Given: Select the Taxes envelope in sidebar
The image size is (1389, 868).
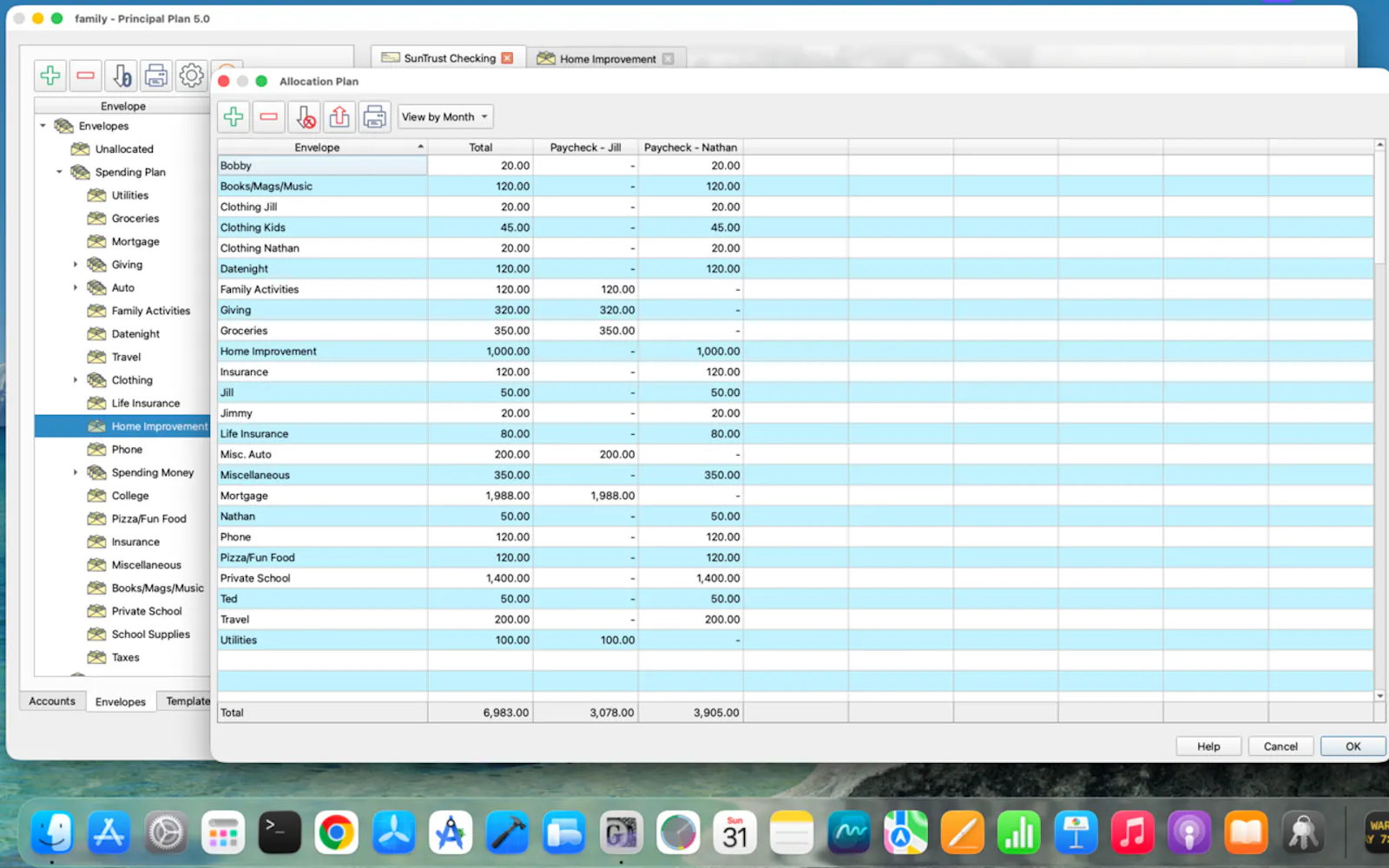Looking at the screenshot, I should pos(125,658).
